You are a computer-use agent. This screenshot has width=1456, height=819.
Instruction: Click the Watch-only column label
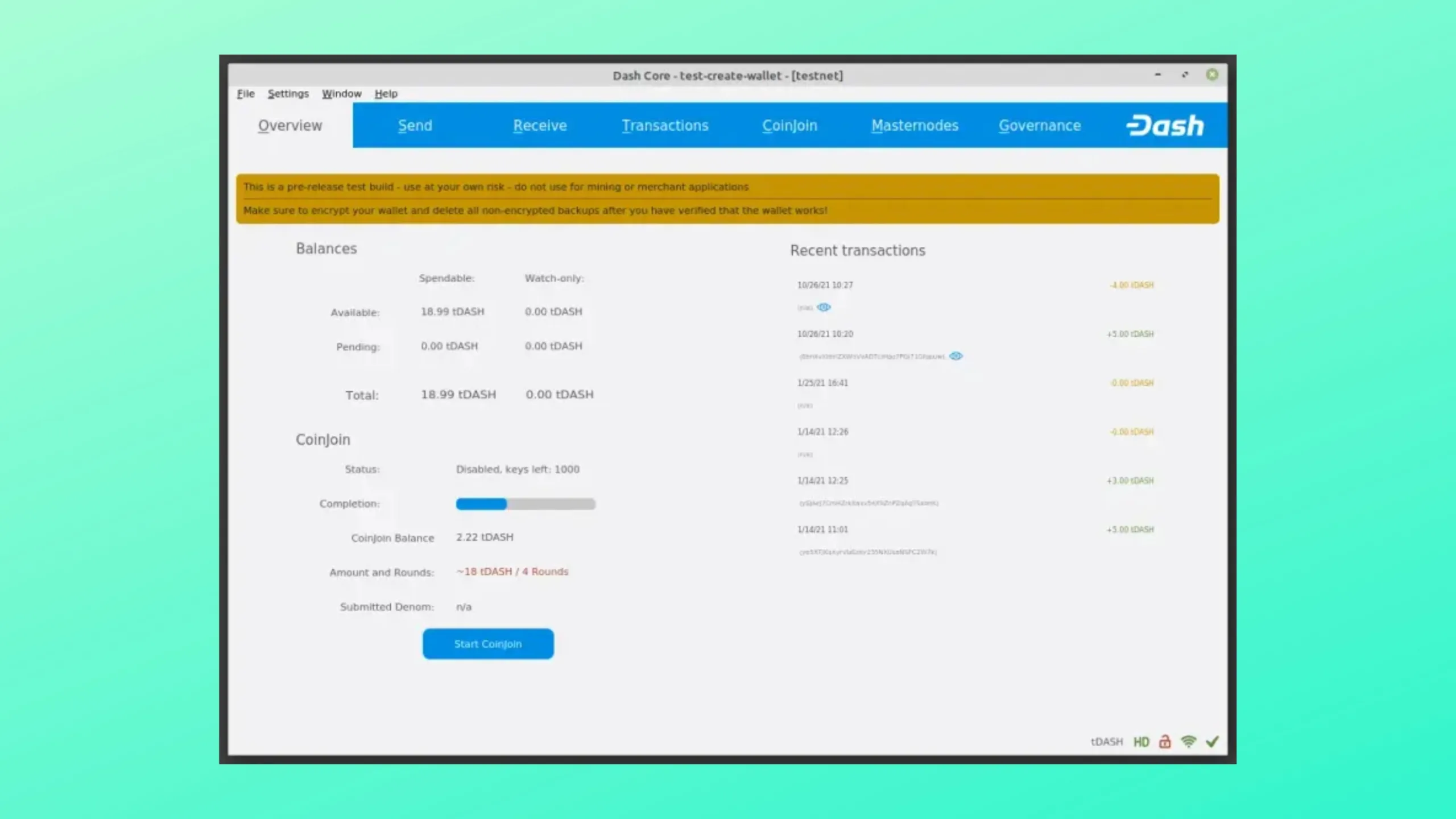[x=554, y=278]
